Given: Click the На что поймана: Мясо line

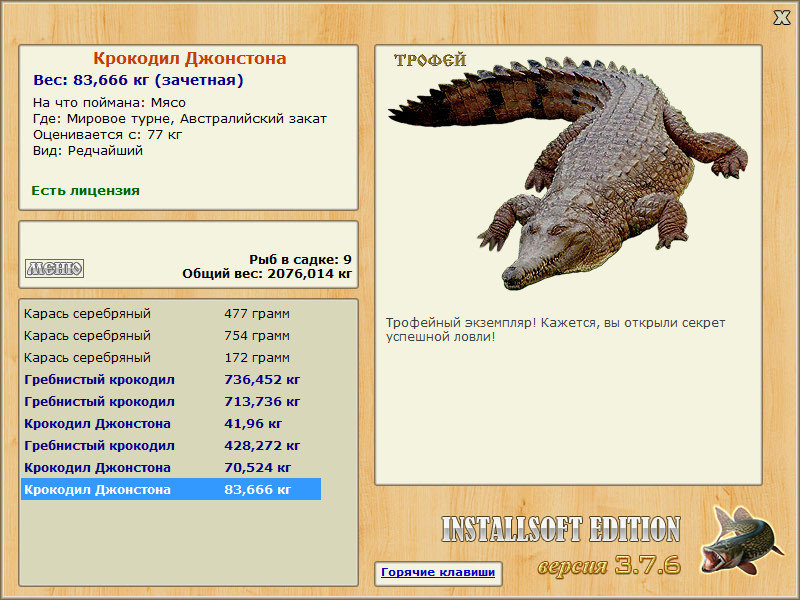Looking at the screenshot, I should [x=109, y=103].
